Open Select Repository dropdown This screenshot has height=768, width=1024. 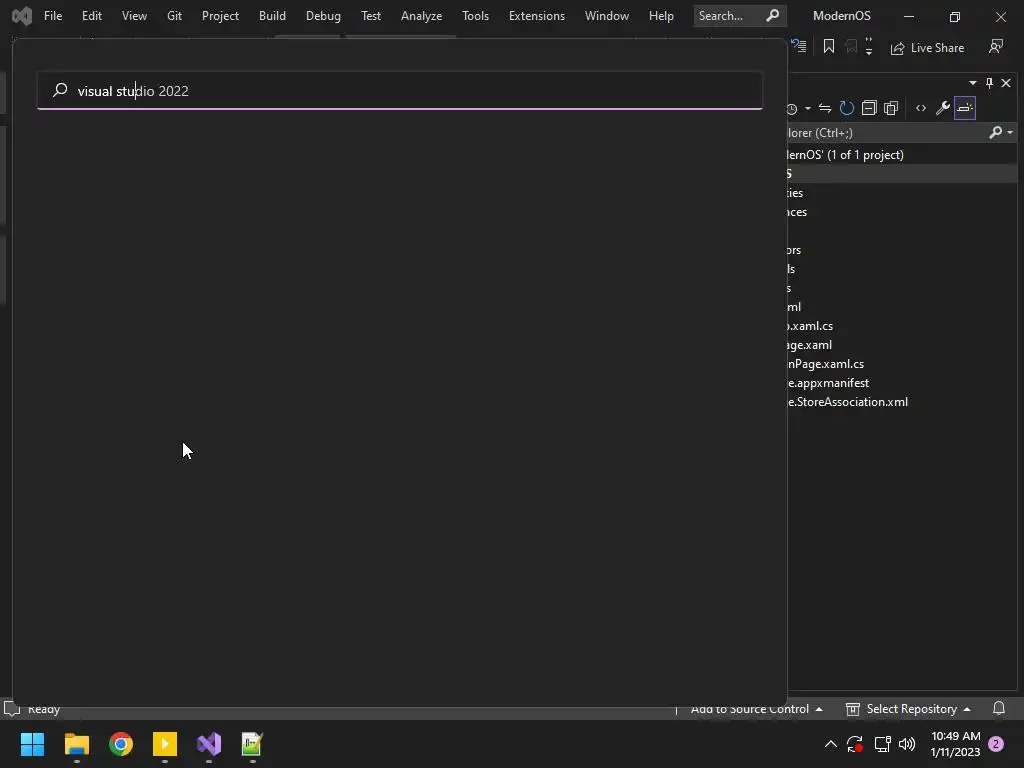tap(908, 709)
